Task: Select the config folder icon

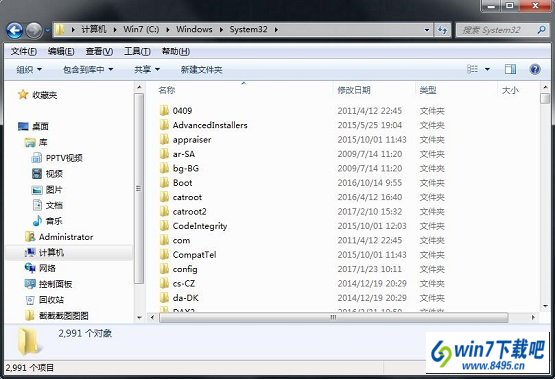Action: [164, 269]
